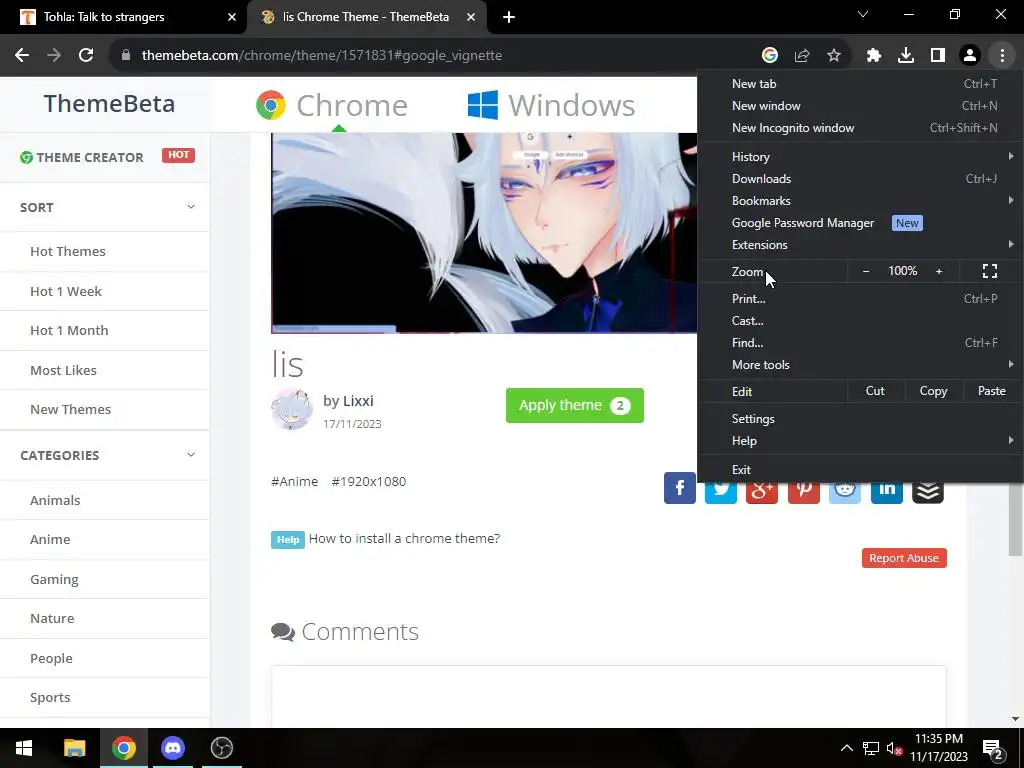Click the muted volume tray icon
The image size is (1024, 768).
pos(894,748)
